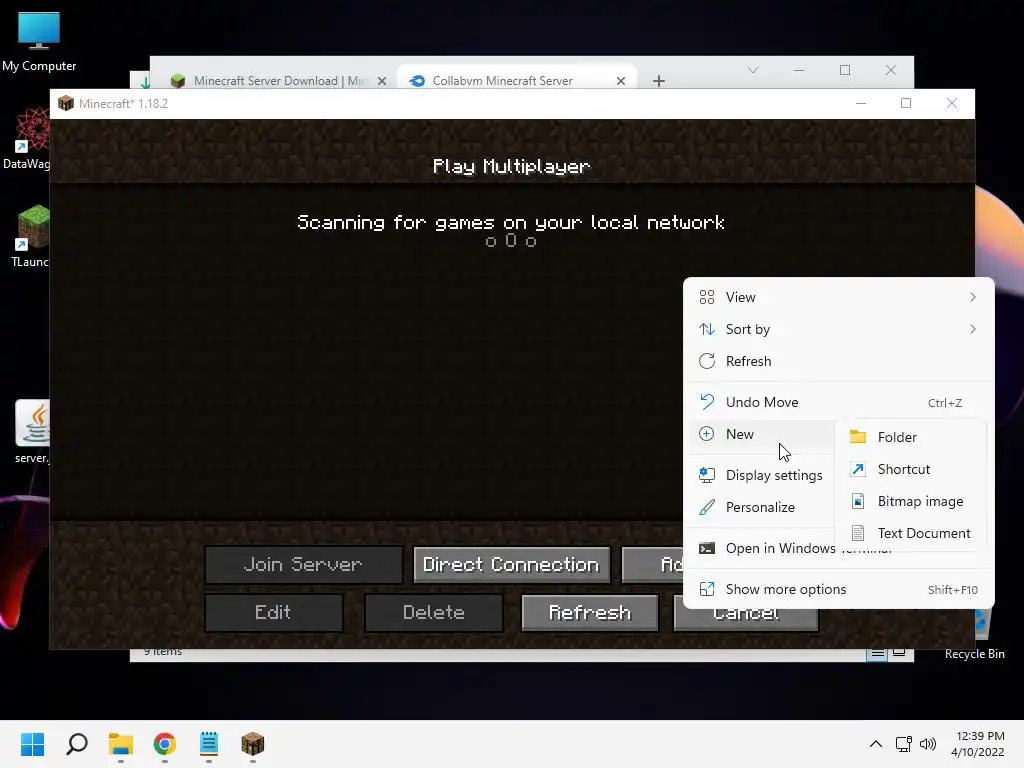Click the Bitmap image icon in submenu
1024x768 pixels.
click(x=858, y=501)
